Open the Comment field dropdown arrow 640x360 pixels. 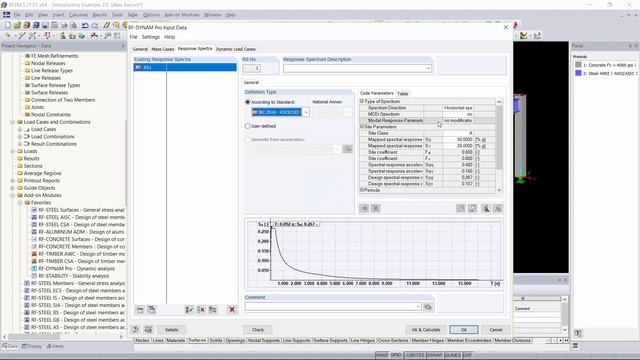(418, 307)
